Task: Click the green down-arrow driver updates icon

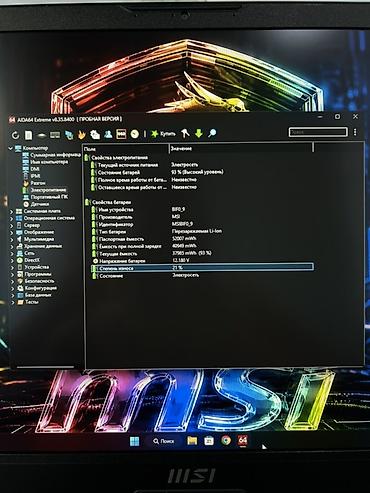Action: [199, 134]
